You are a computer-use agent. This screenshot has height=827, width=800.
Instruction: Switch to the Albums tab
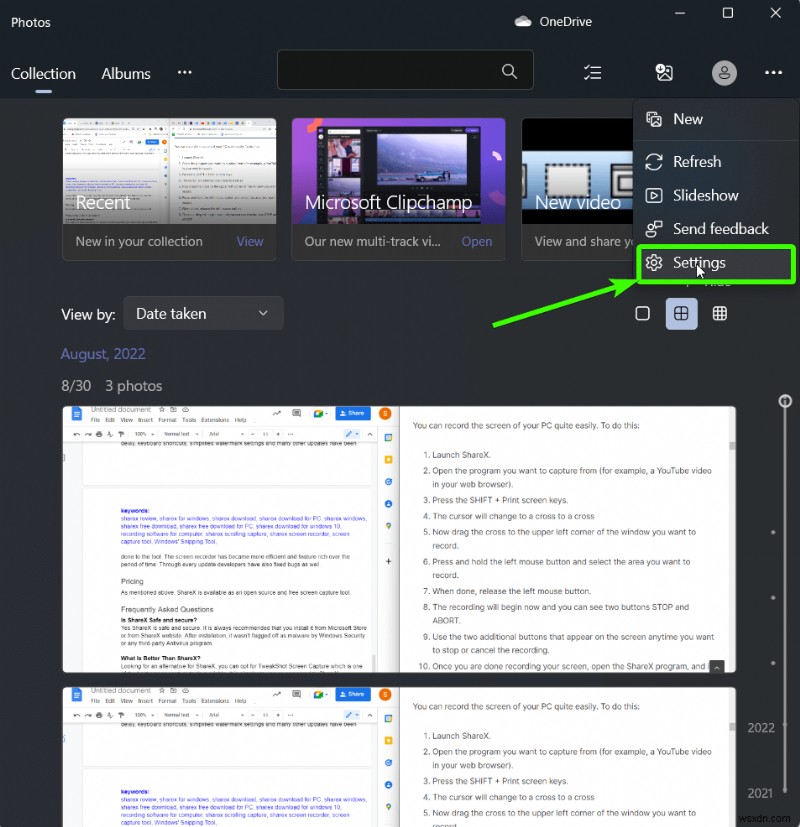[x=125, y=73]
